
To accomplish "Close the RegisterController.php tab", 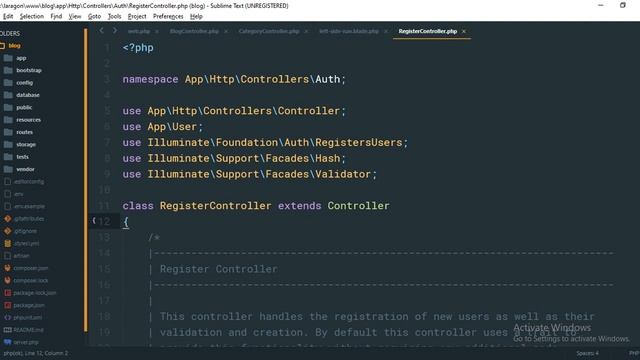I will pyautogui.click(x=464, y=31).
